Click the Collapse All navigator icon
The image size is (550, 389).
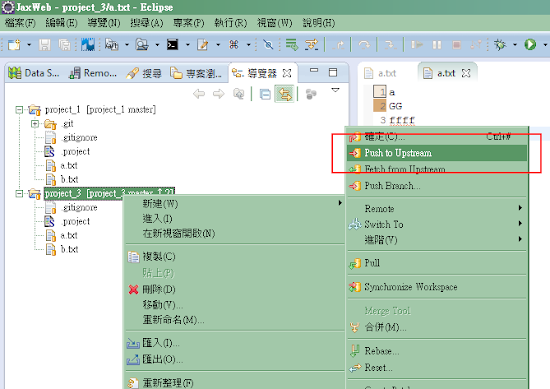(x=265, y=94)
